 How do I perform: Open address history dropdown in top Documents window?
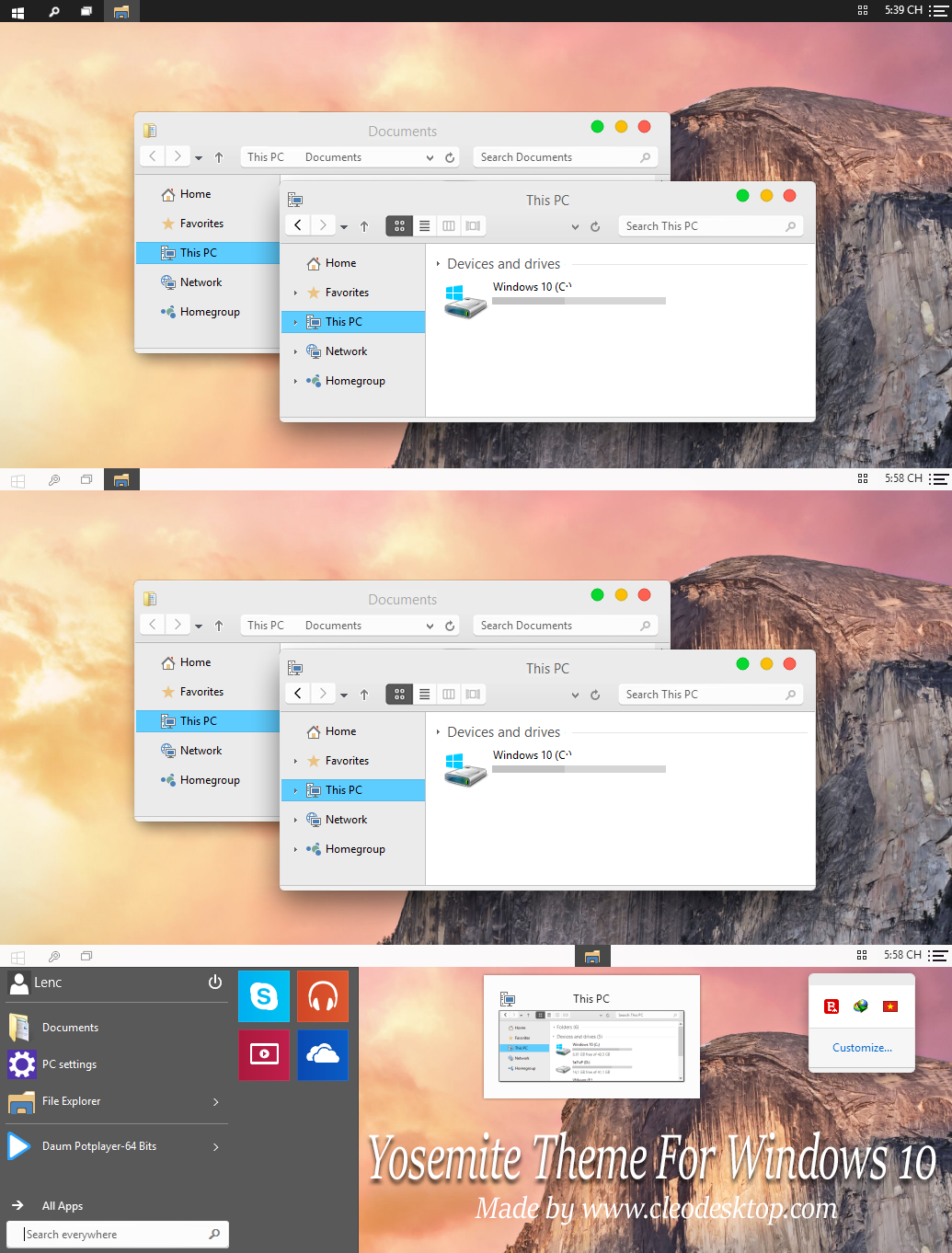(430, 158)
